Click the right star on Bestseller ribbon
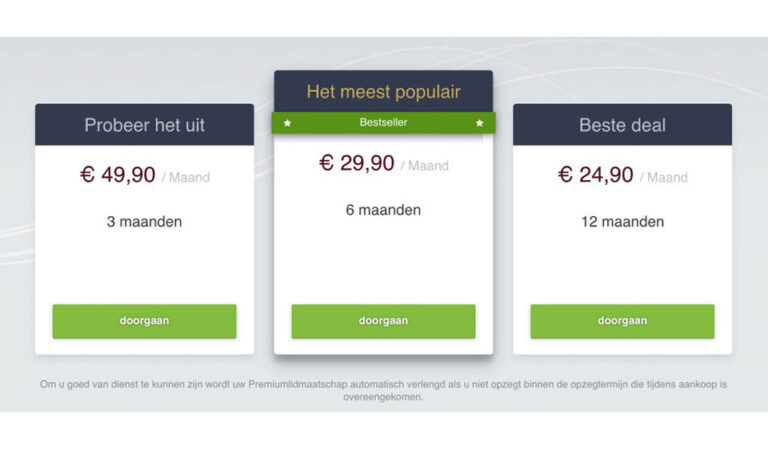The height and width of the screenshot is (449, 768). coord(480,123)
